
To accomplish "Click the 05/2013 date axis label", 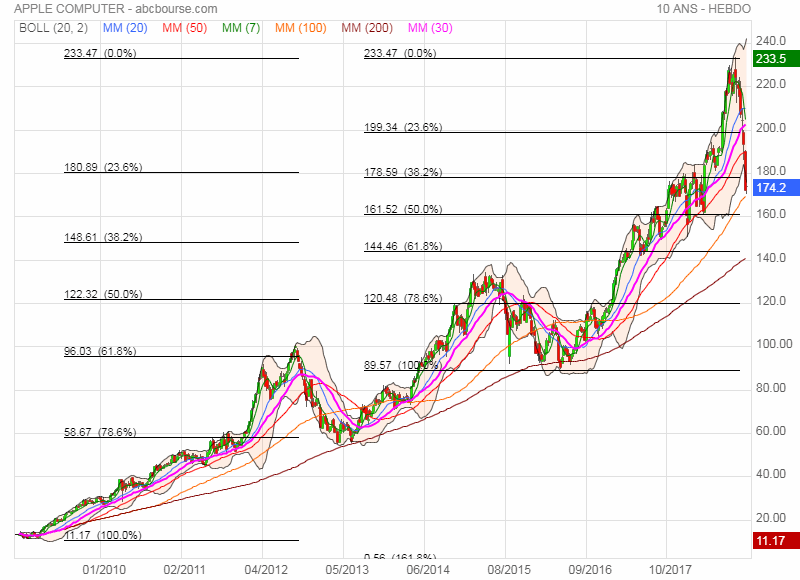I will [347, 569].
